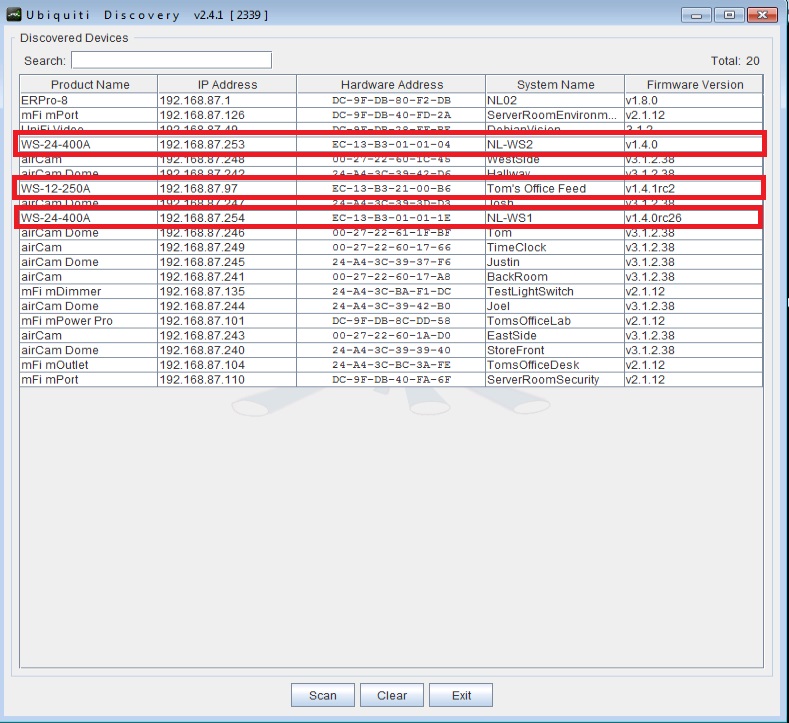Select the ERPro-8 device row

point(89,101)
